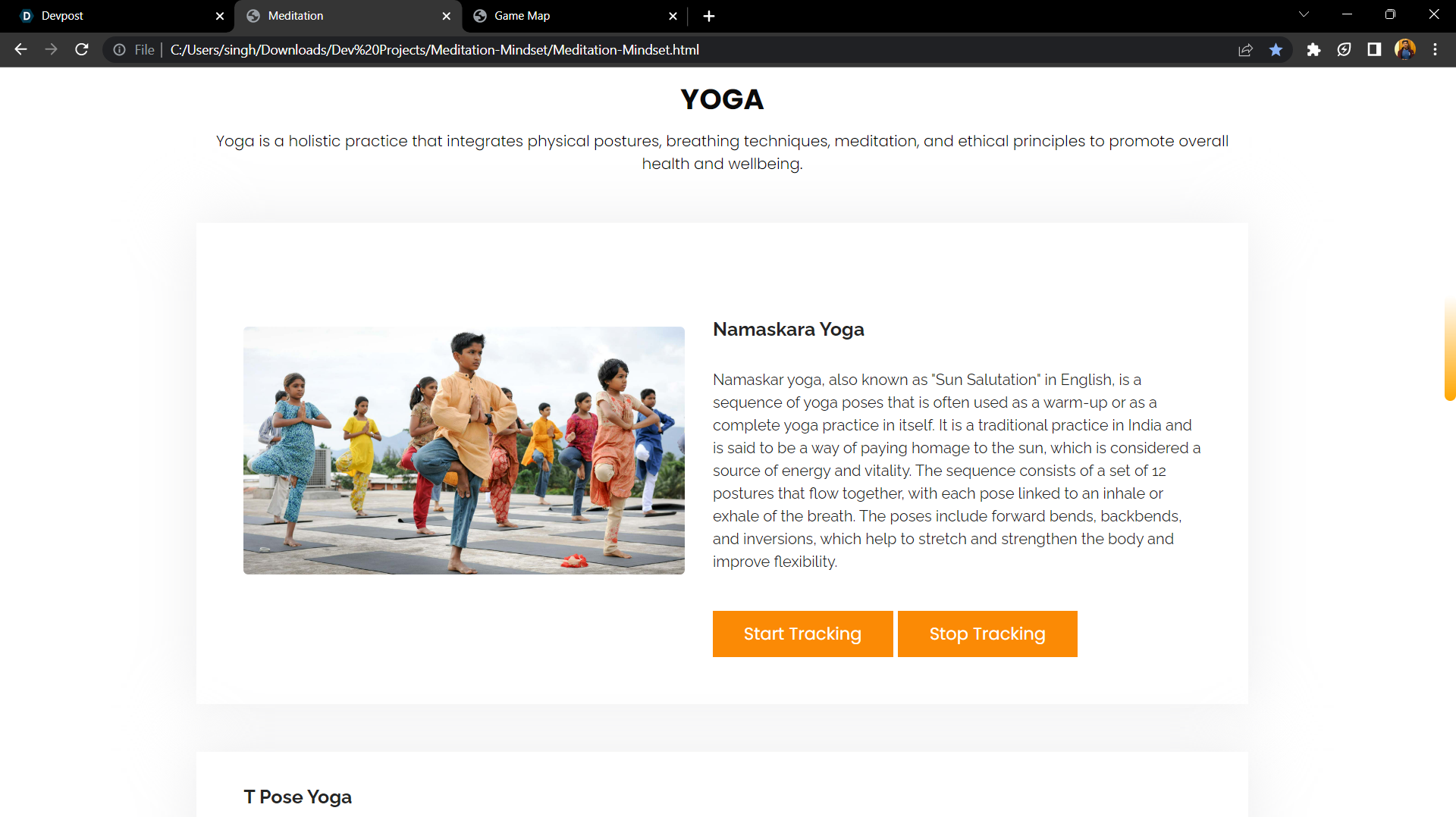Open the Extensions puzzle icon
The height and width of the screenshot is (817, 1456).
tap(1313, 49)
